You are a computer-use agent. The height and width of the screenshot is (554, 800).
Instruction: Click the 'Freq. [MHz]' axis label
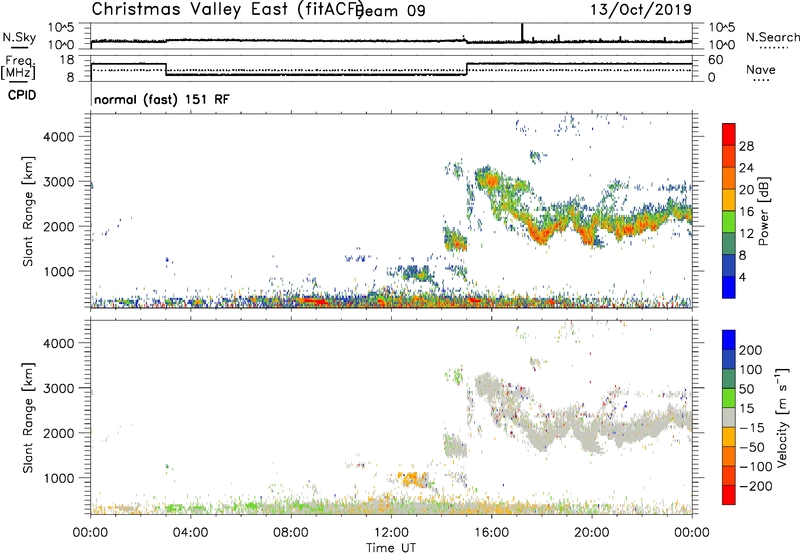(x=19, y=67)
